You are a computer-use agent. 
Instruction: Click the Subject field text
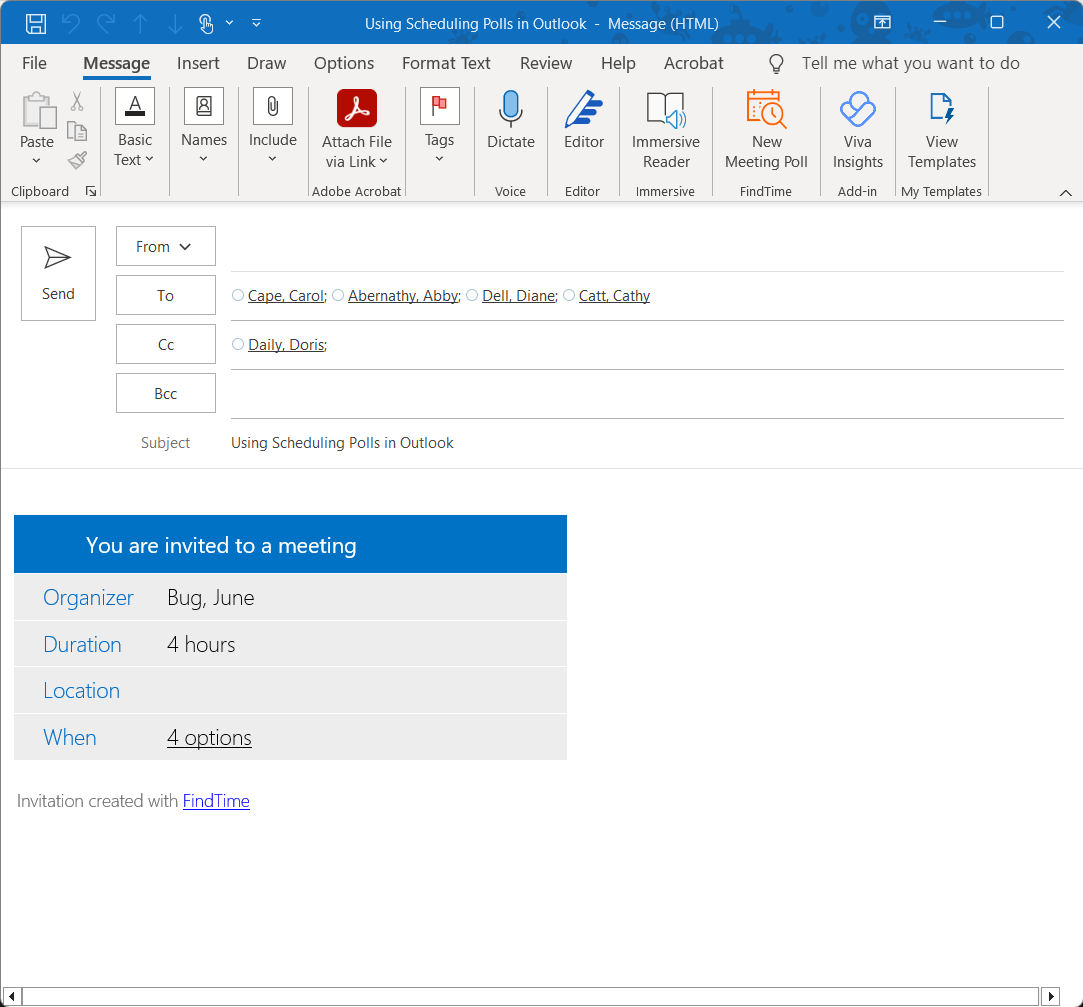coord(342,443)
